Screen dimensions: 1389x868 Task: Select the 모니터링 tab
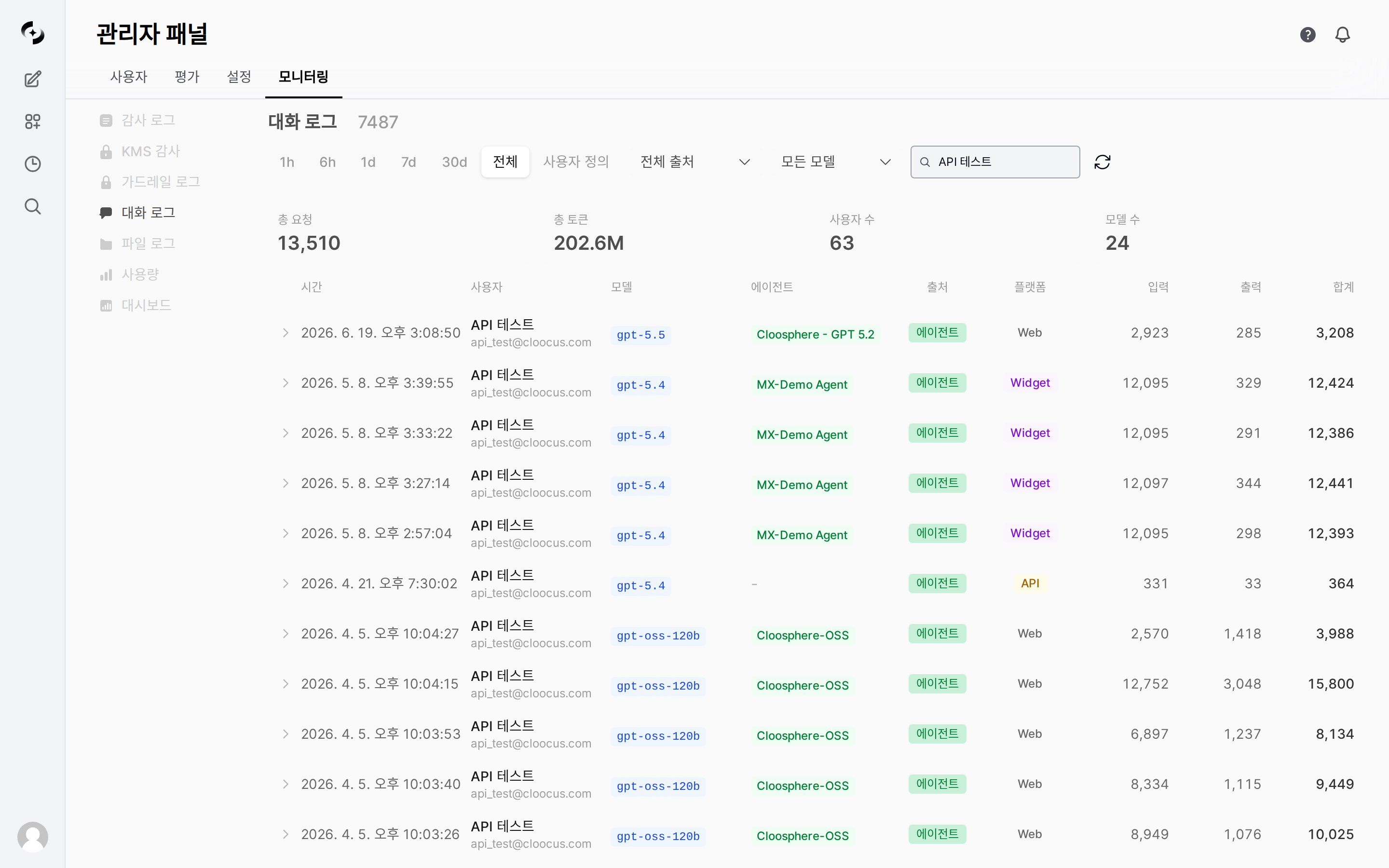304,77
